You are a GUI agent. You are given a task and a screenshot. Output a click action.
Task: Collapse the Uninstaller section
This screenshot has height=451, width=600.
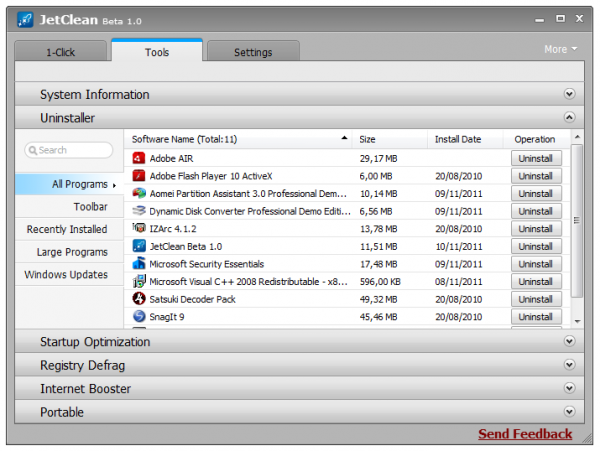(x=569, y=117)
